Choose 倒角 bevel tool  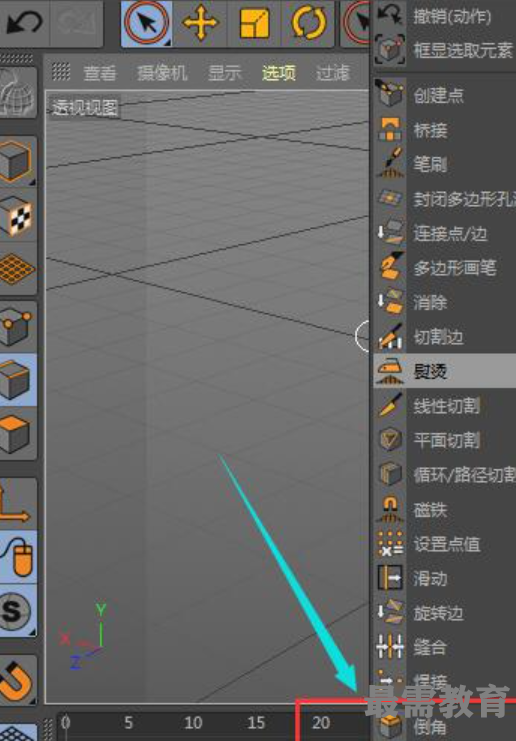tap(444, 728)
